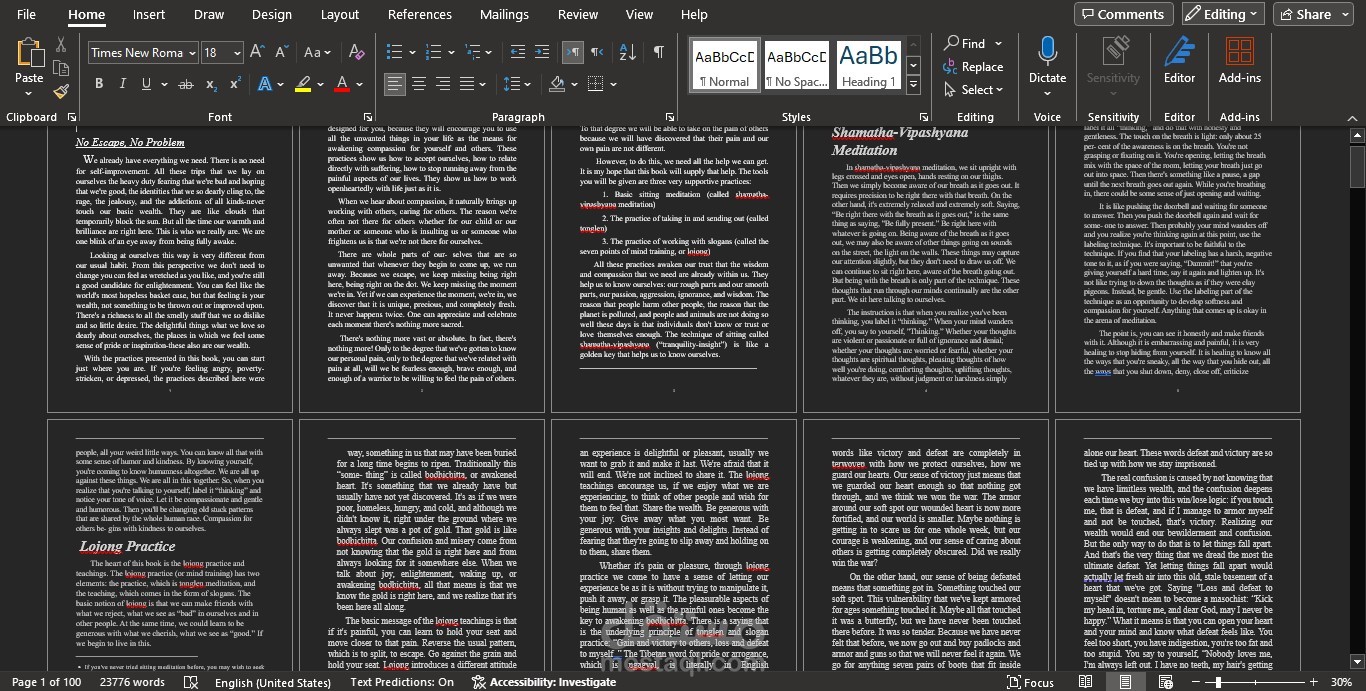Click the Replace button

(973, 66)
